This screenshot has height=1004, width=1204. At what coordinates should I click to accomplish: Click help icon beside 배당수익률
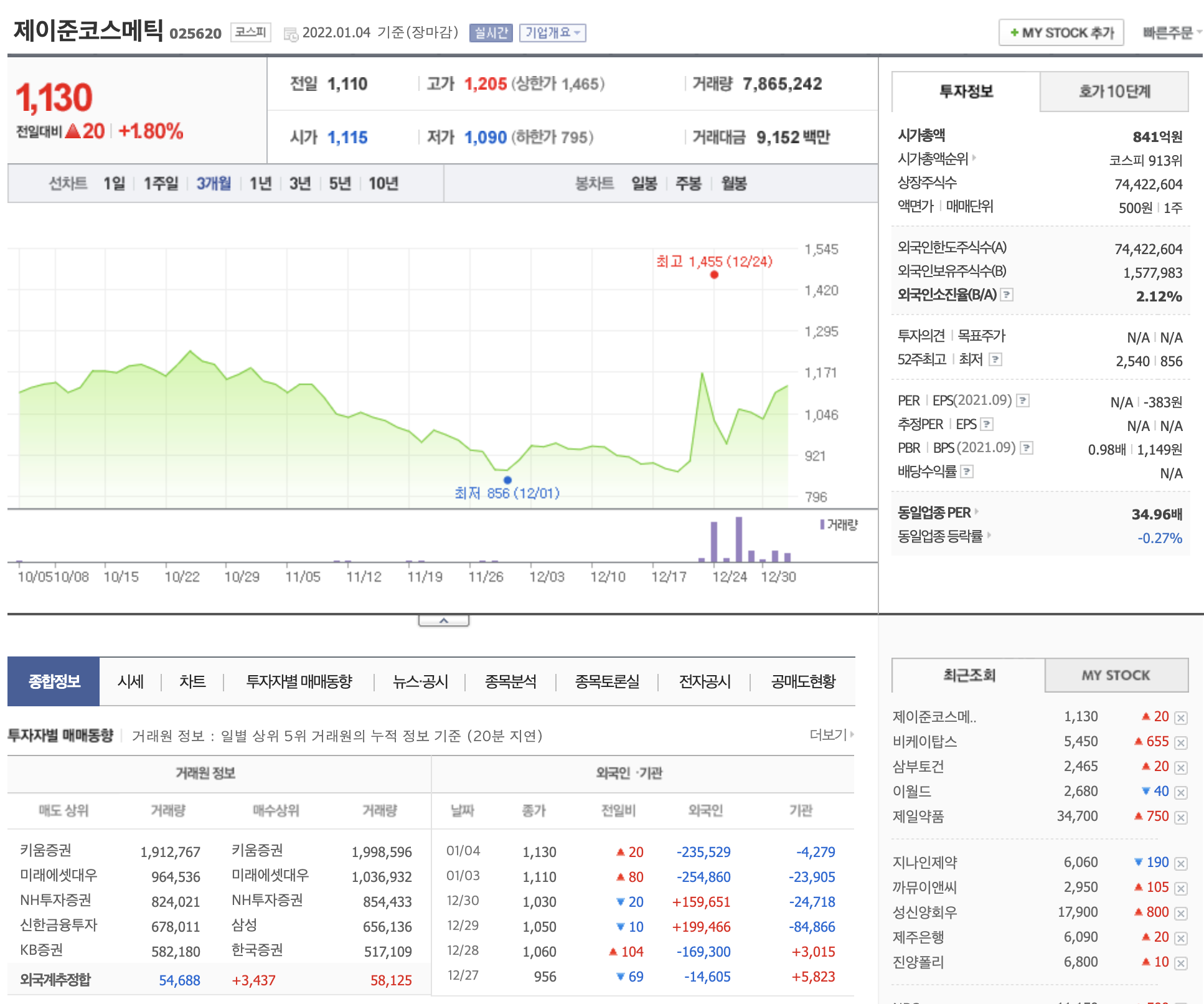[x=966, y=471]
